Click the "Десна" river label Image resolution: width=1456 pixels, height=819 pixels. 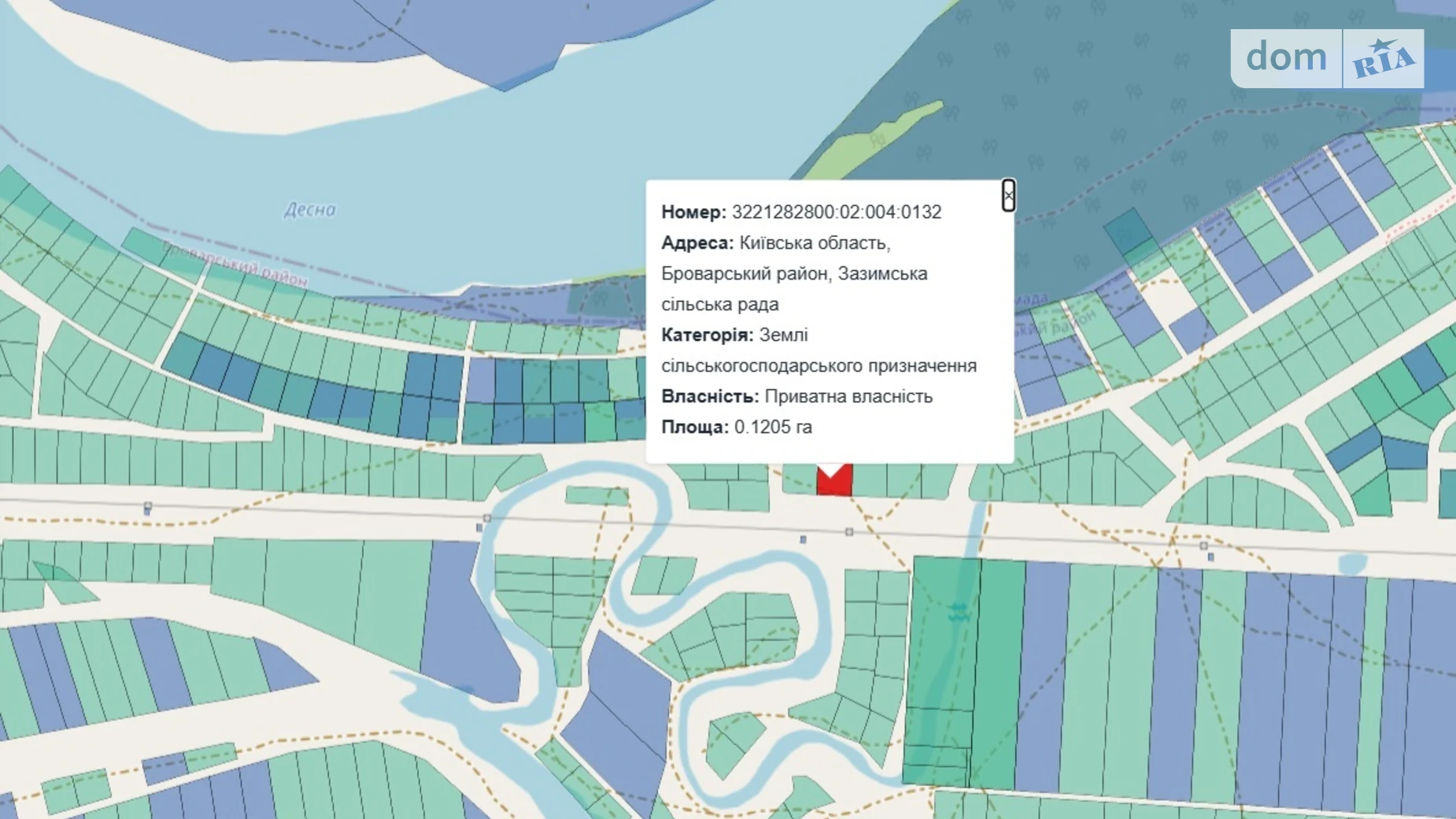click(x=310, y=209)
